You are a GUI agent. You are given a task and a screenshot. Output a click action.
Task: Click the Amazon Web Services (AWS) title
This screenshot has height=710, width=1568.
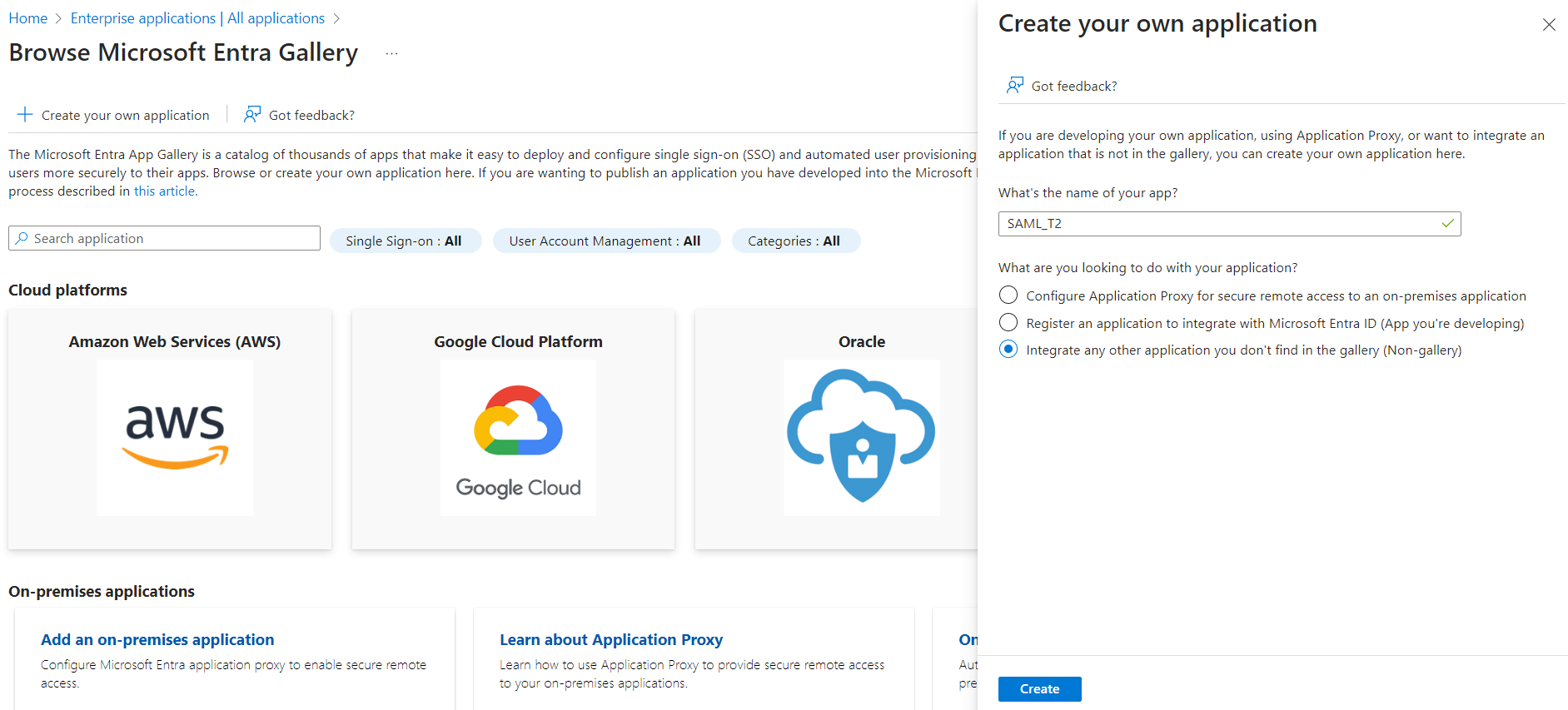point(175,341)
